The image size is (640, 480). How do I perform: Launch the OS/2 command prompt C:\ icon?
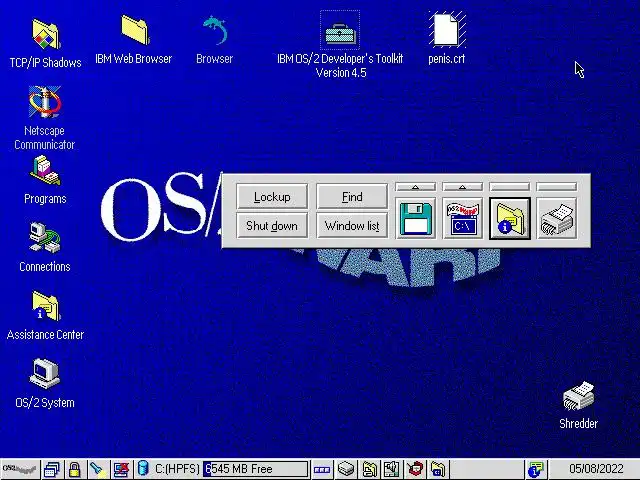point(462,219)
